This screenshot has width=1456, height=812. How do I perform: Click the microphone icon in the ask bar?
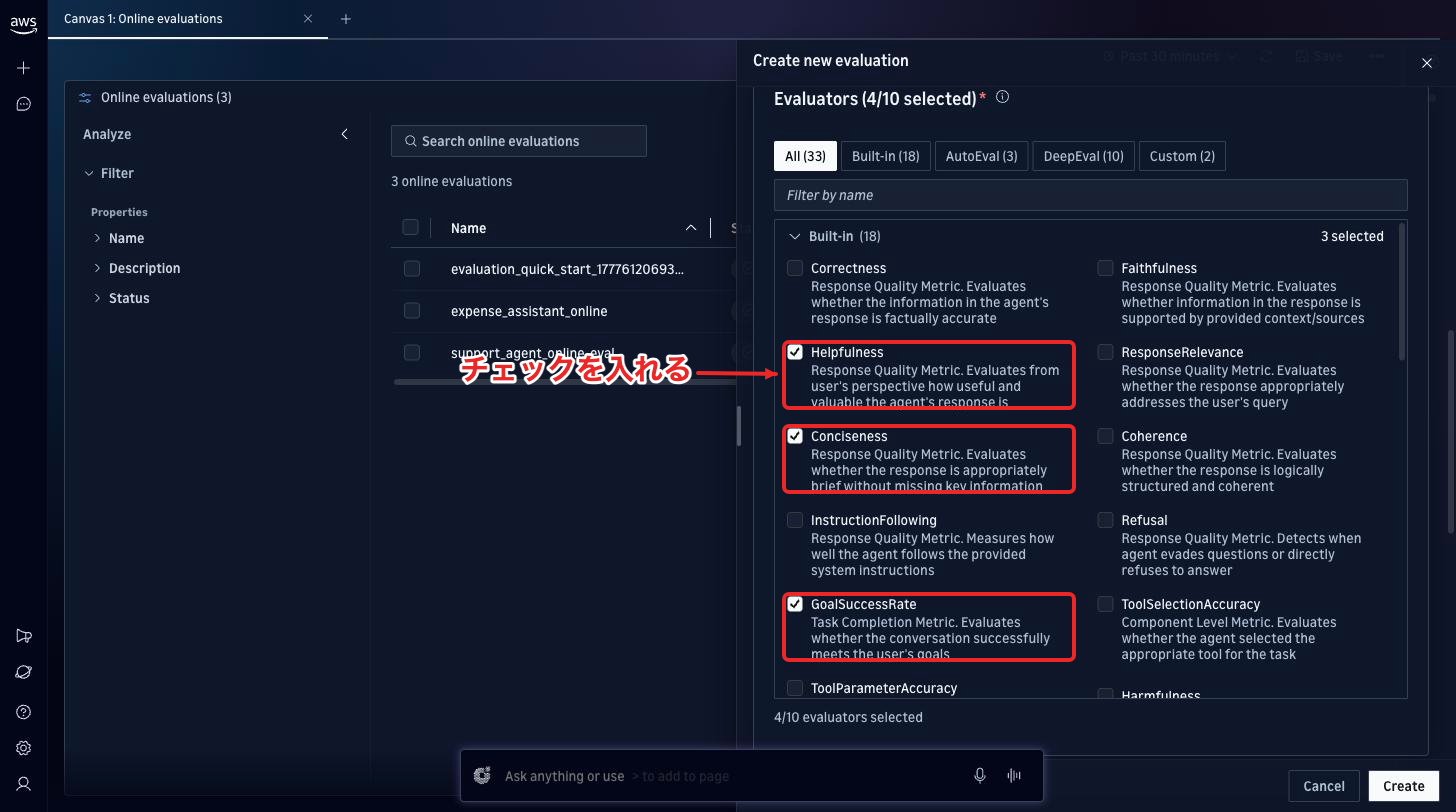tap(980, 776)
